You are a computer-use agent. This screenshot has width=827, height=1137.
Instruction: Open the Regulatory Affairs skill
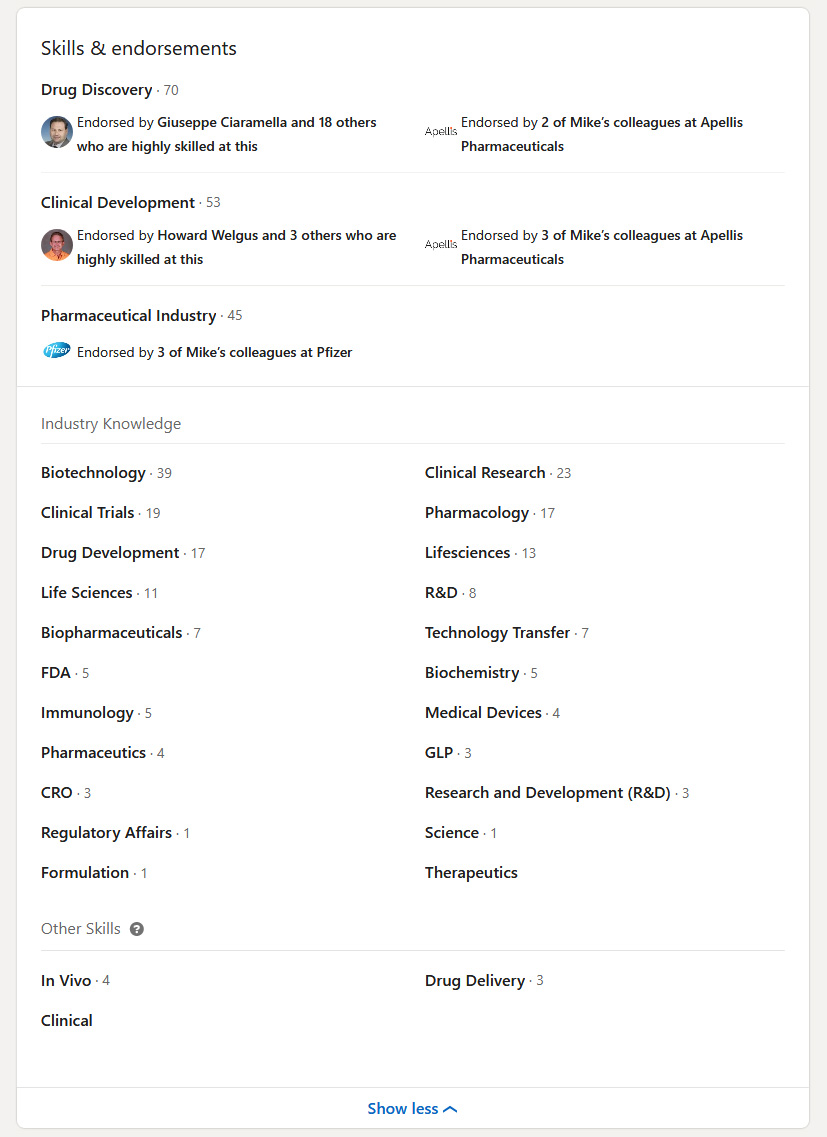(x=106, y=832)
